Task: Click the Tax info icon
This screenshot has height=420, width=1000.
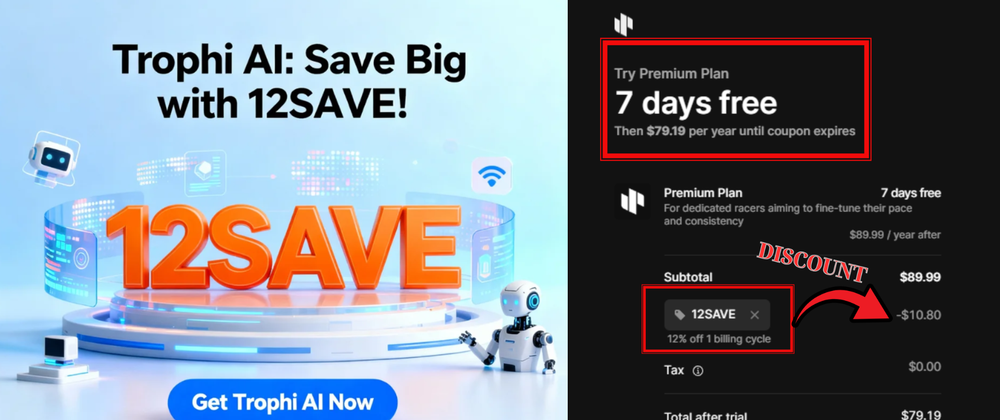Action: pos(698,370)
